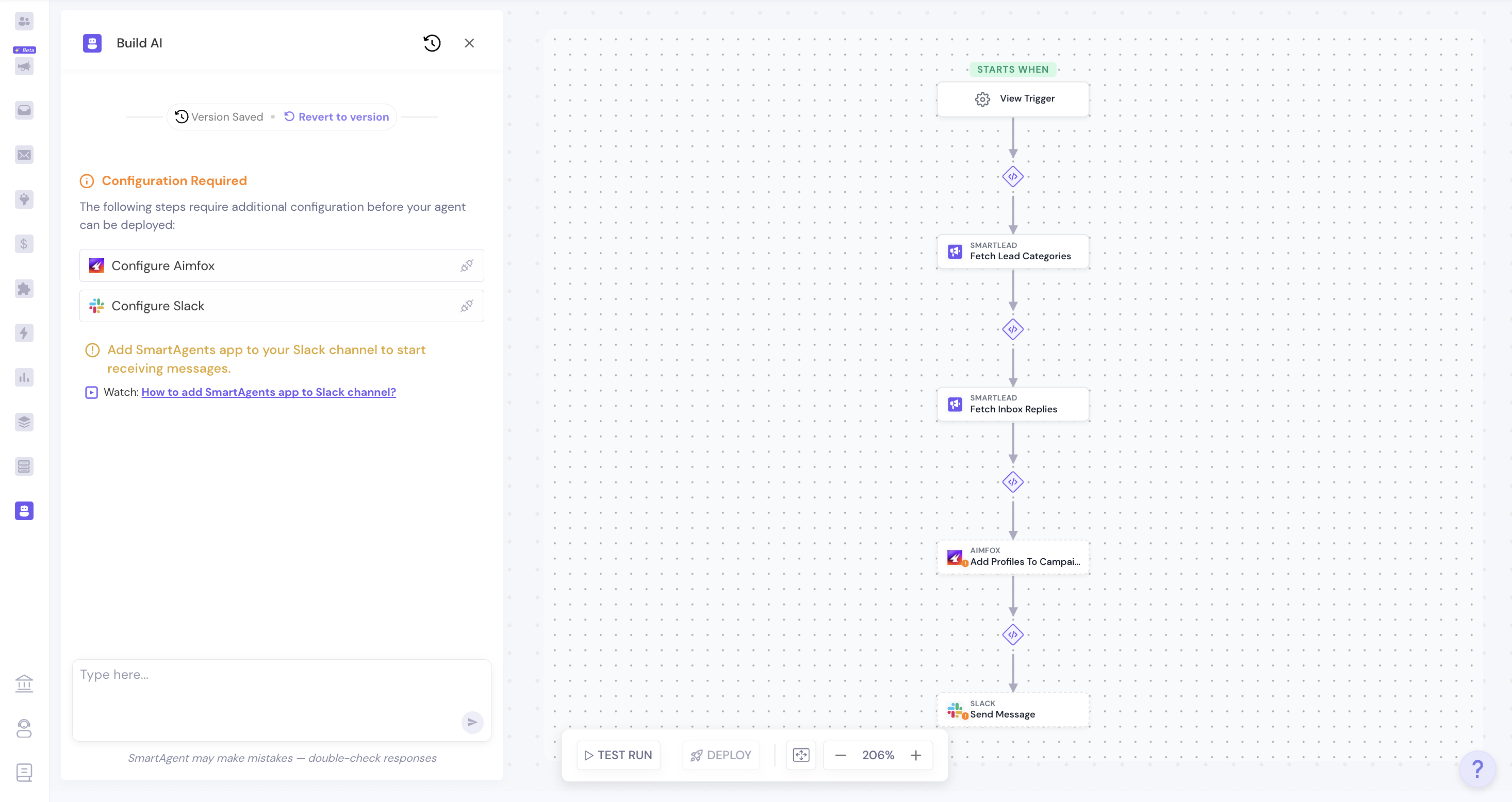This screenshot has height=802, width=1512.
Task: Open the Configure Aimfox row
Action: click(x=281, y=266)
